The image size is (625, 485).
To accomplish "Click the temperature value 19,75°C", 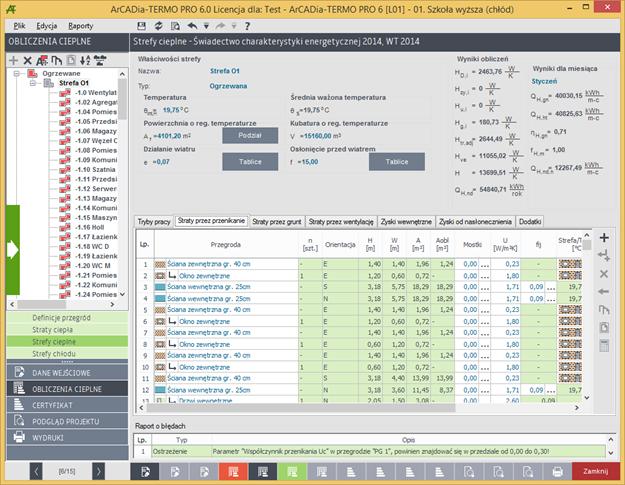I will pos(175,110).
